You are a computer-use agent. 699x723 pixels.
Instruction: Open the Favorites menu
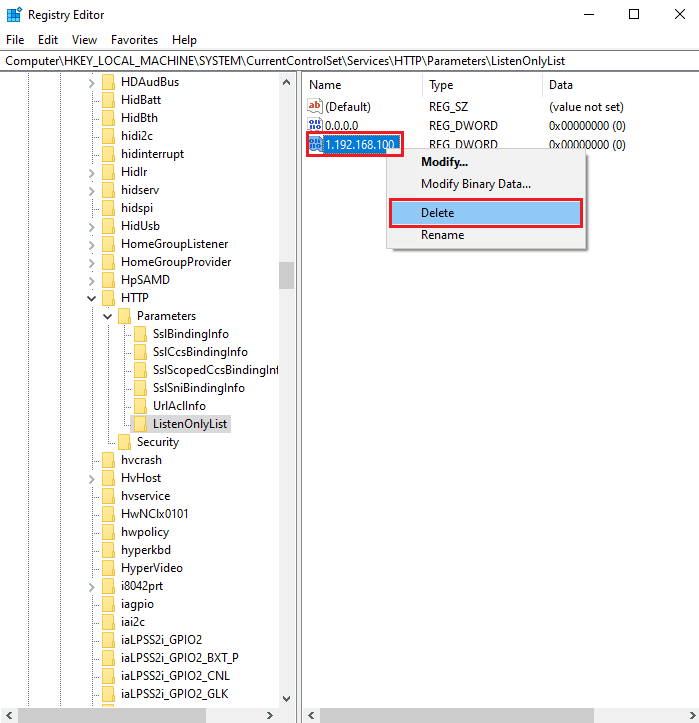click(x=134, y=40)
